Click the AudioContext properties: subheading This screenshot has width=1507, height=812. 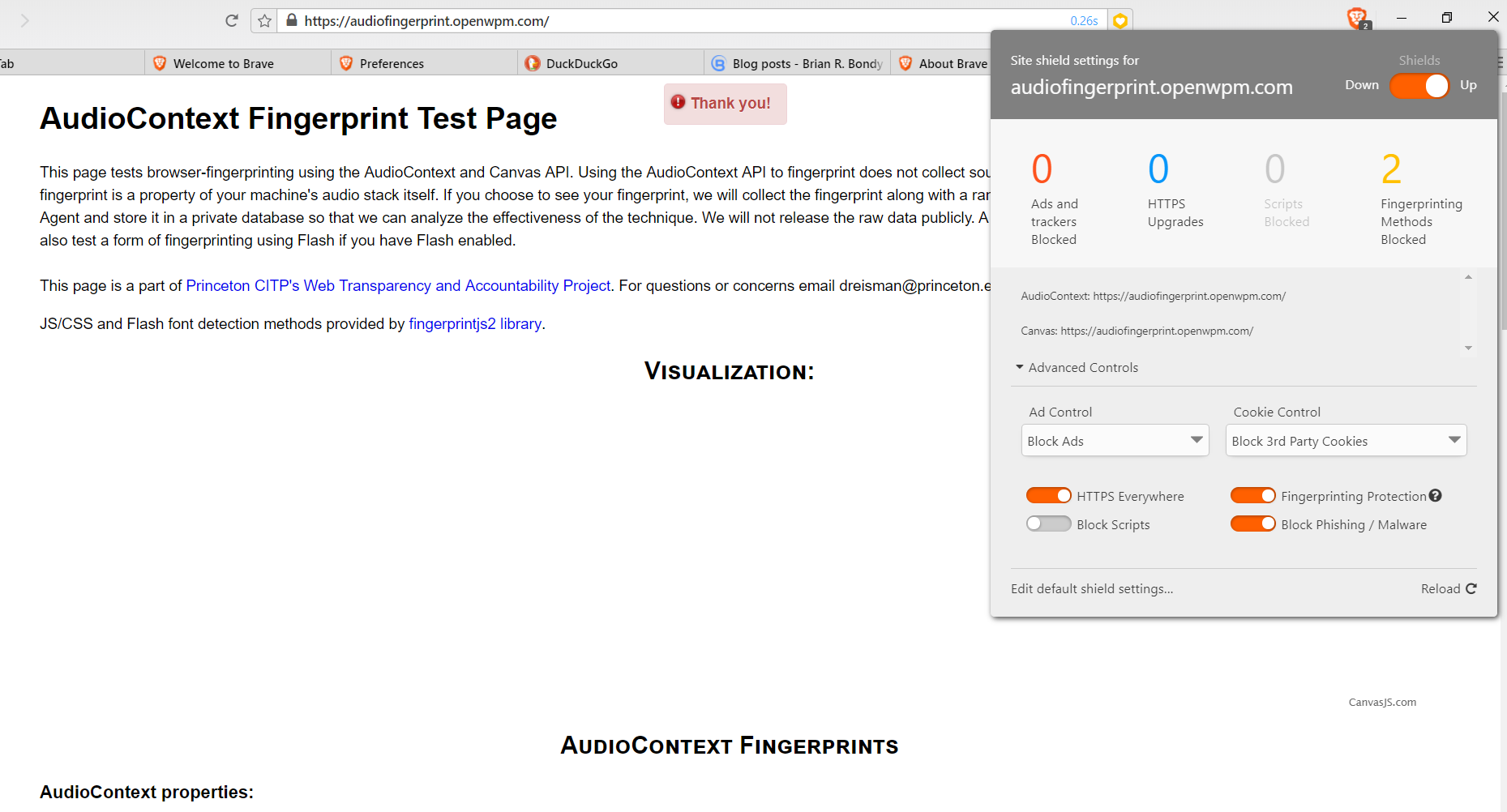click(x=147, y=792)
